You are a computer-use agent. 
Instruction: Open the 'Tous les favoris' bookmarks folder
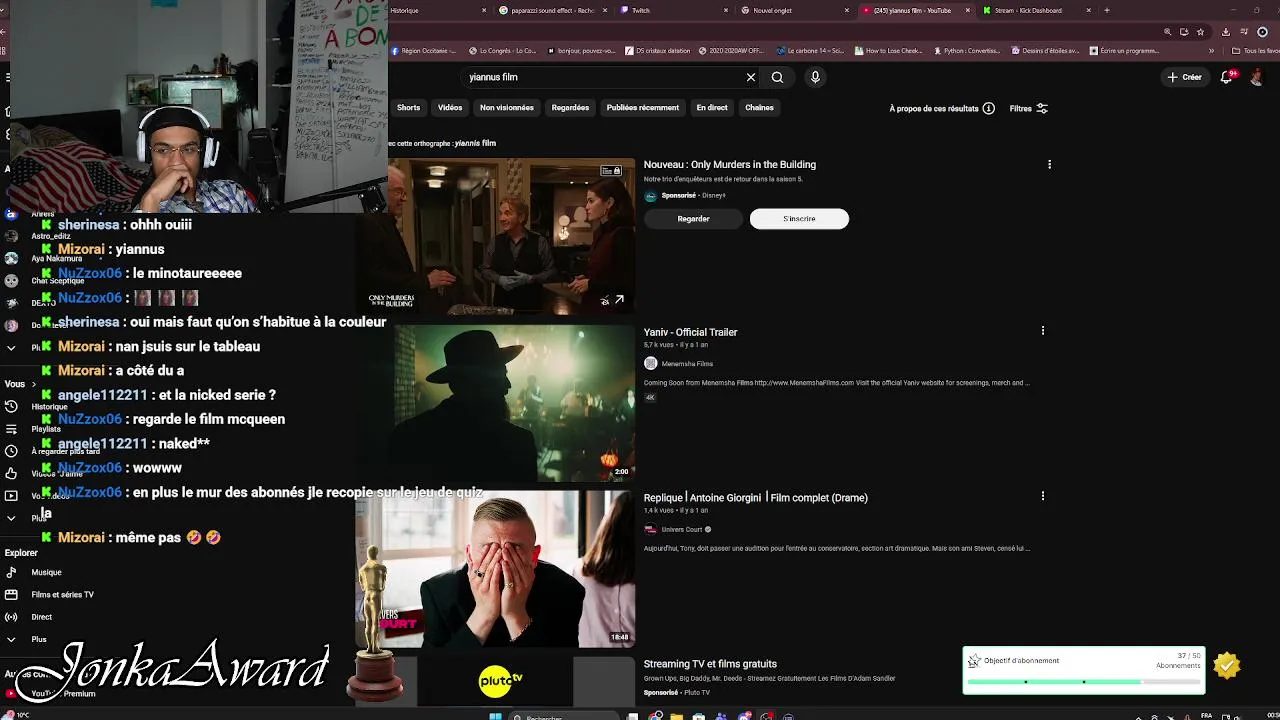pyautogui.click(x=1255, y=51)
